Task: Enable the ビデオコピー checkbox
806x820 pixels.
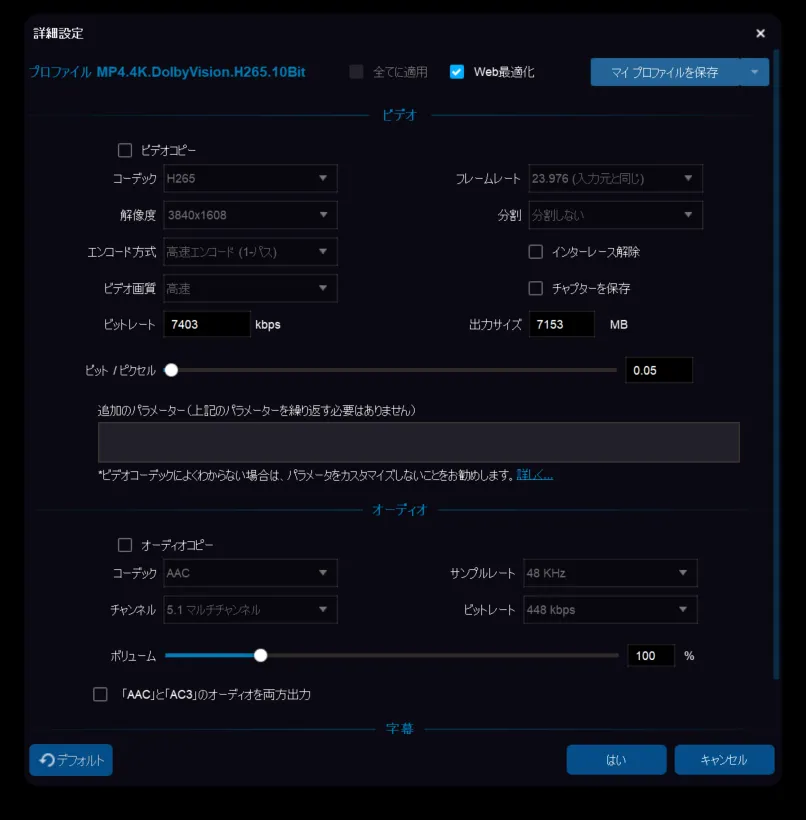Action: [x=124, y=151]
